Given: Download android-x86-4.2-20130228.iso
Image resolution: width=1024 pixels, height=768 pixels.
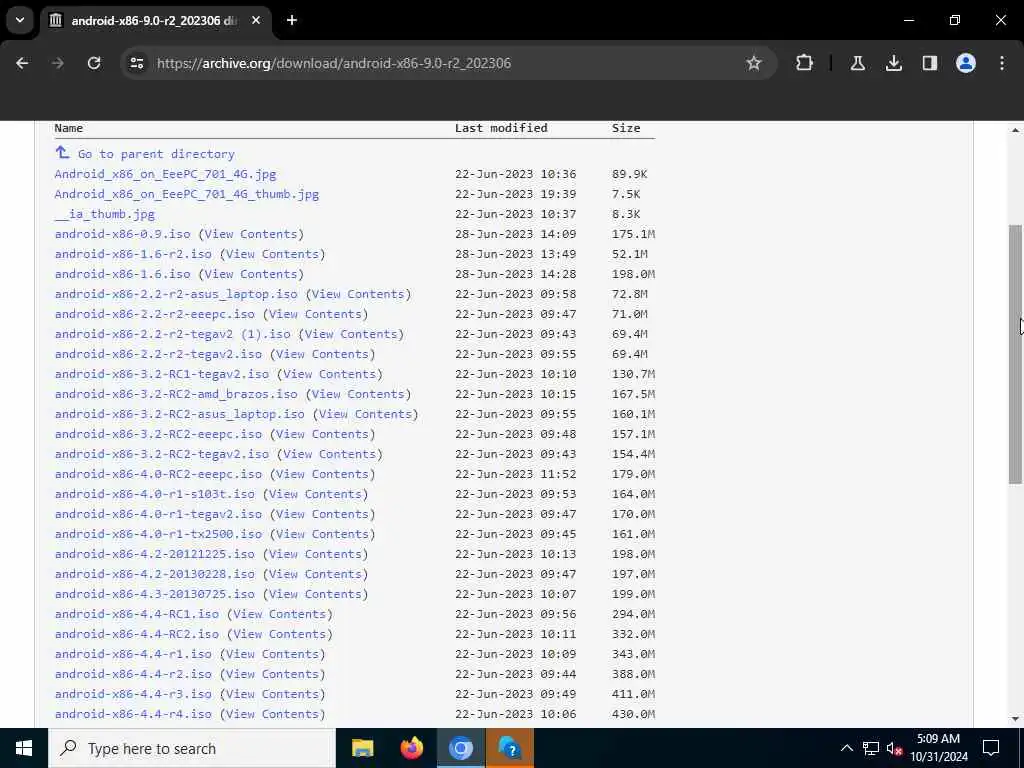Looking at the screenshot, I should [x=155, y=574].
